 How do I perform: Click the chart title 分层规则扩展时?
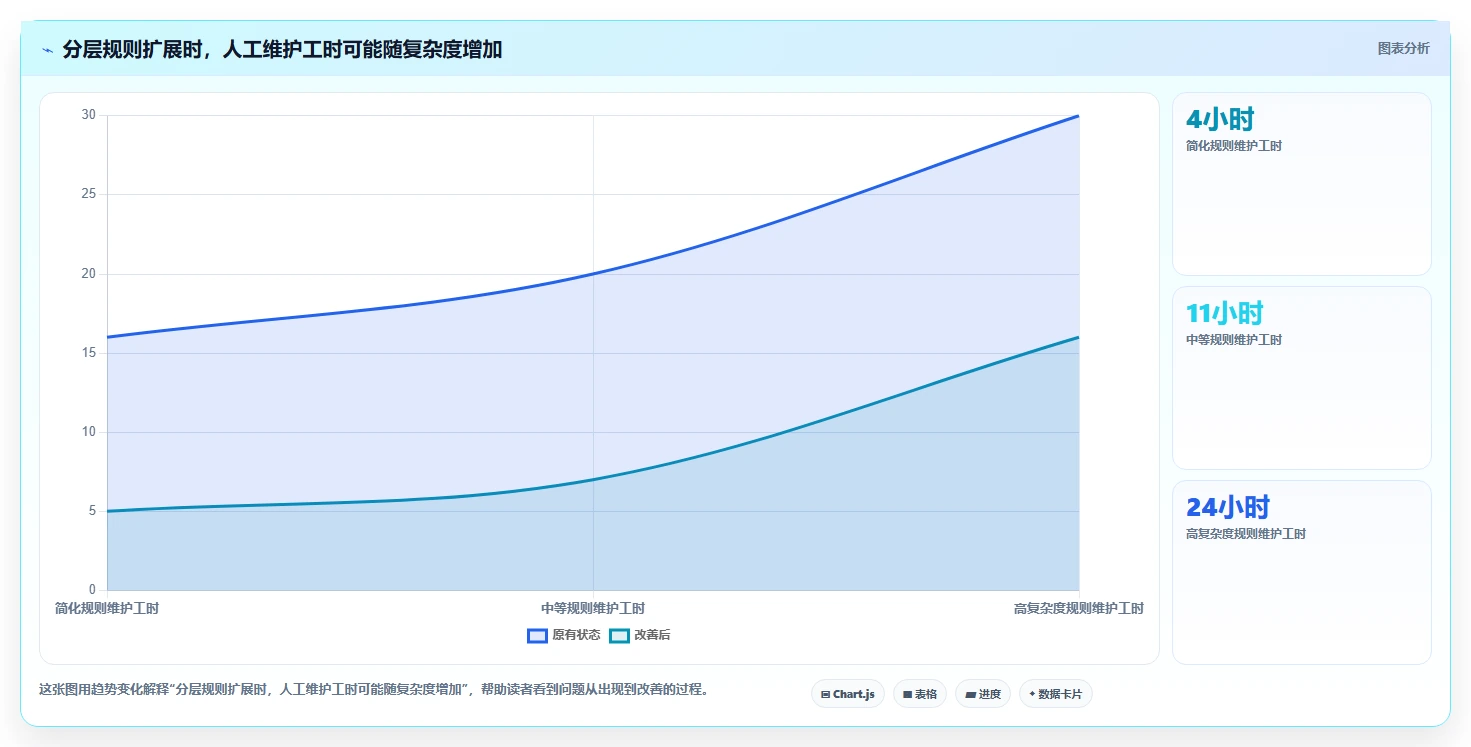(282, 50)
